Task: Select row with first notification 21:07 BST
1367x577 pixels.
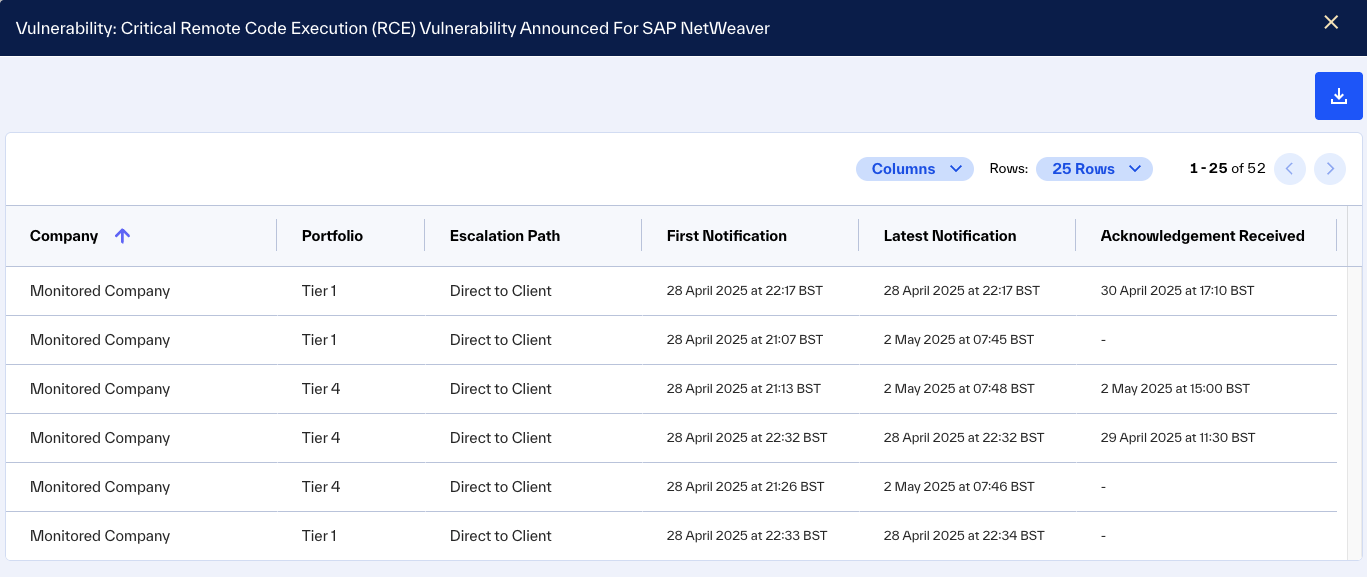Action: (x=672, y=340)
